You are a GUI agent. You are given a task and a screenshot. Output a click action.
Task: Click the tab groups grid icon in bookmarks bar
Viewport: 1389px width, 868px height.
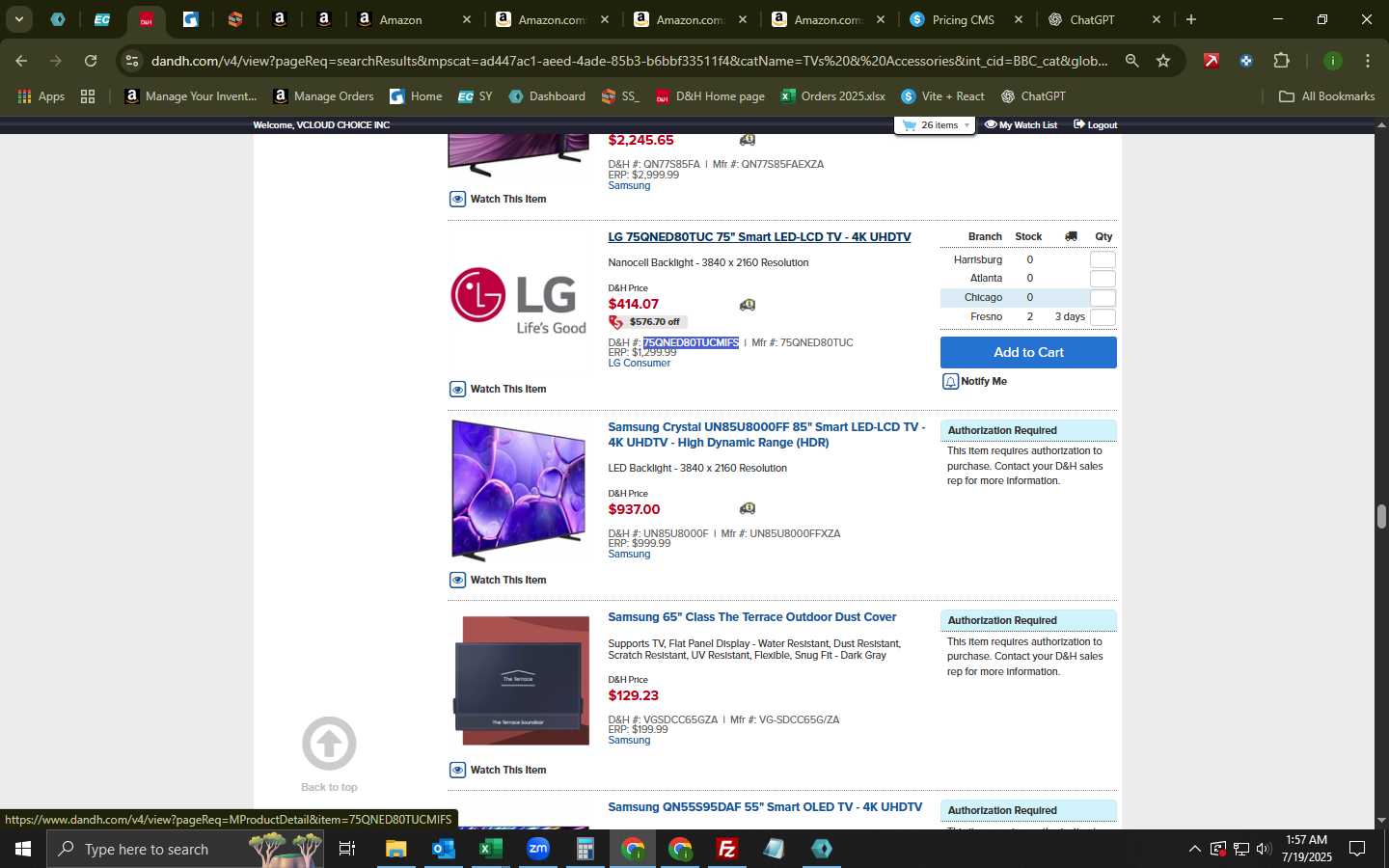[x=88, y=96]
